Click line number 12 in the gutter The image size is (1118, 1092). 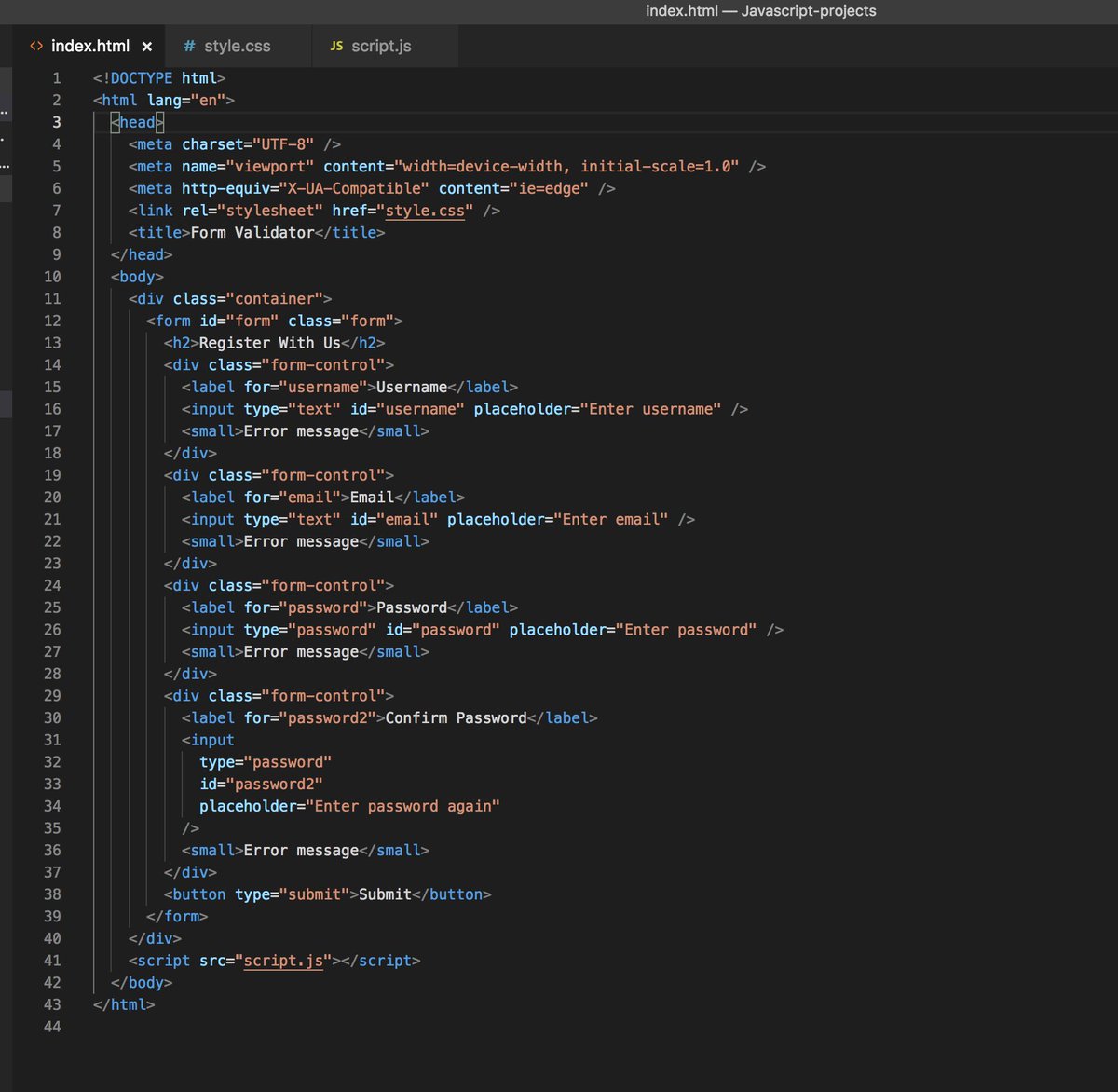coord(52,321)
